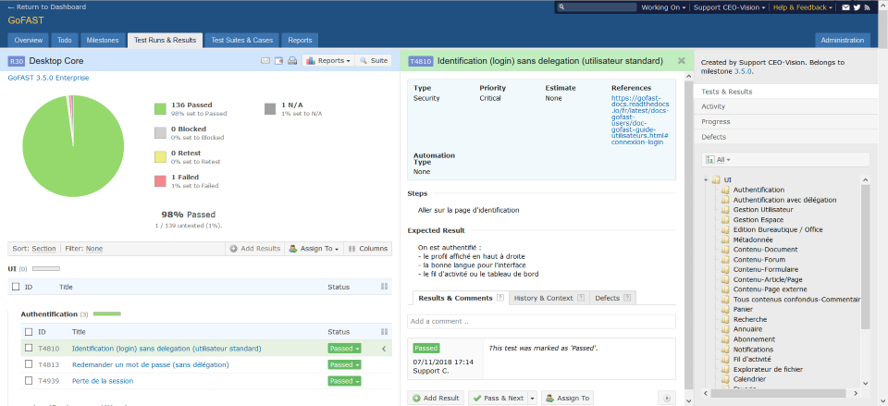The height and width of the screenshot is (406, 888).
Task: Click the column handle icon in UI header row
Action: pos(384,287)
